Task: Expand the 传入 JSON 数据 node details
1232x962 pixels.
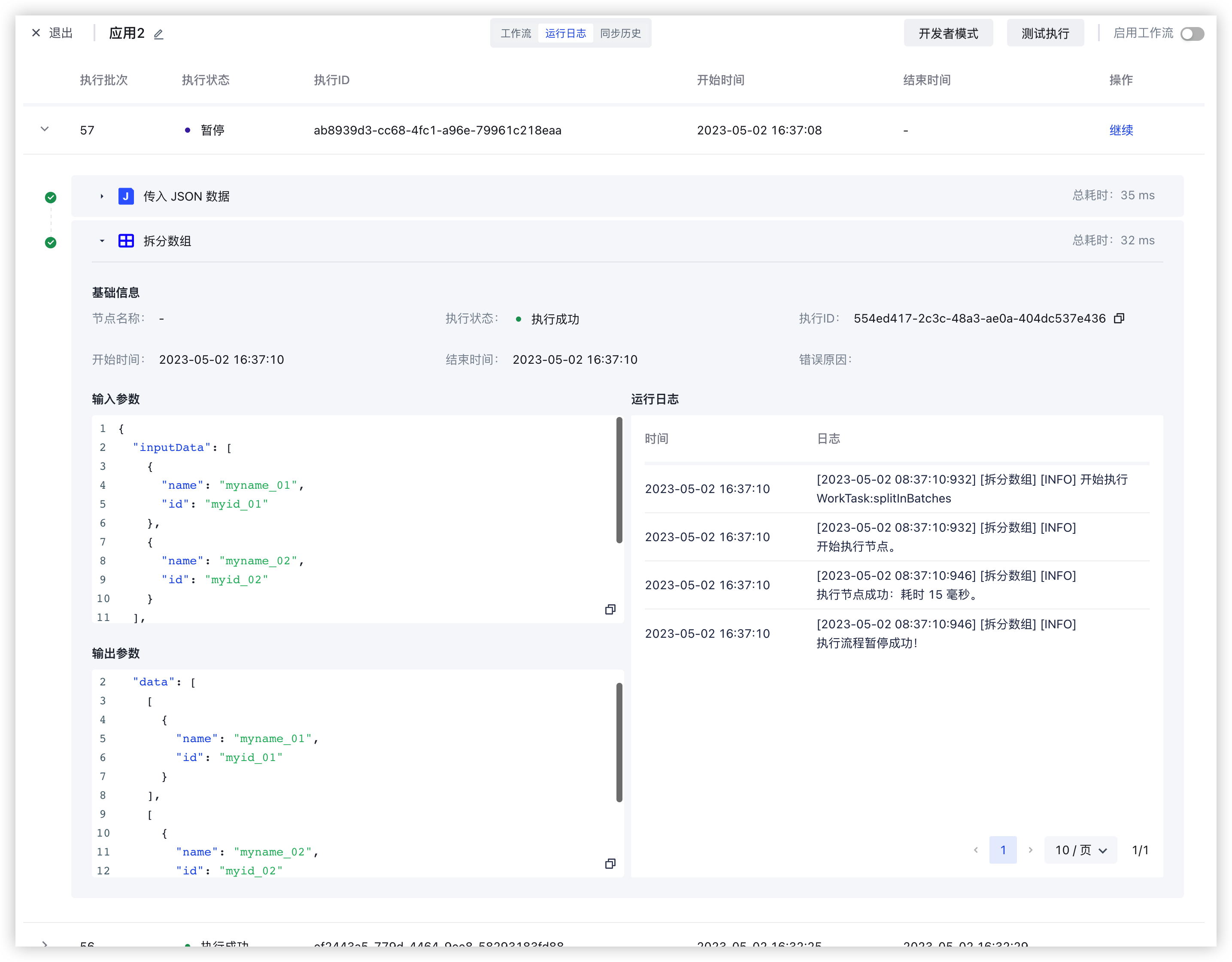Action: (x=102, y=196)
